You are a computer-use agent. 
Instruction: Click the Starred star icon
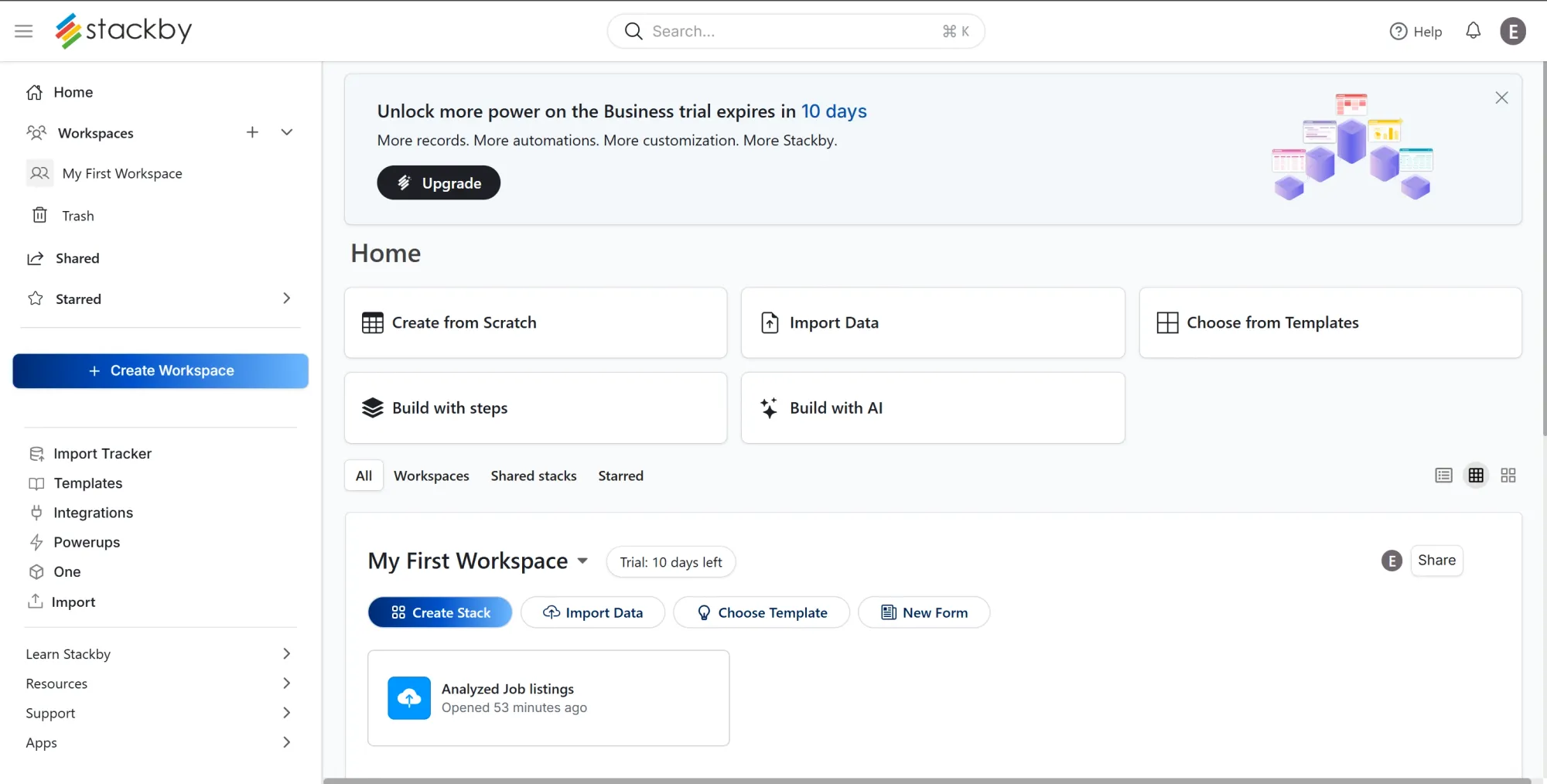coord(36,298)
